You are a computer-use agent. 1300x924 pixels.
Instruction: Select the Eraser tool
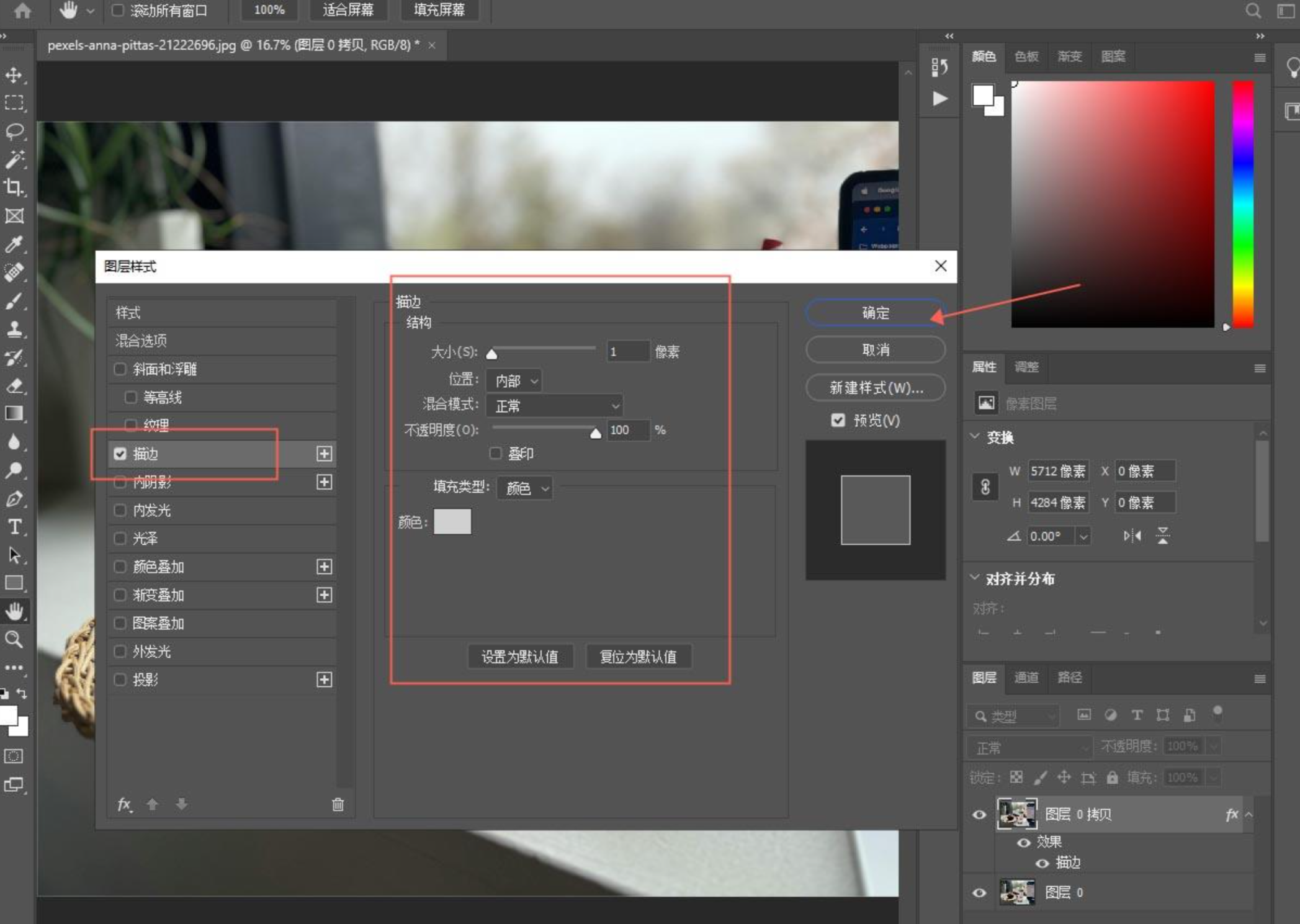14,385
